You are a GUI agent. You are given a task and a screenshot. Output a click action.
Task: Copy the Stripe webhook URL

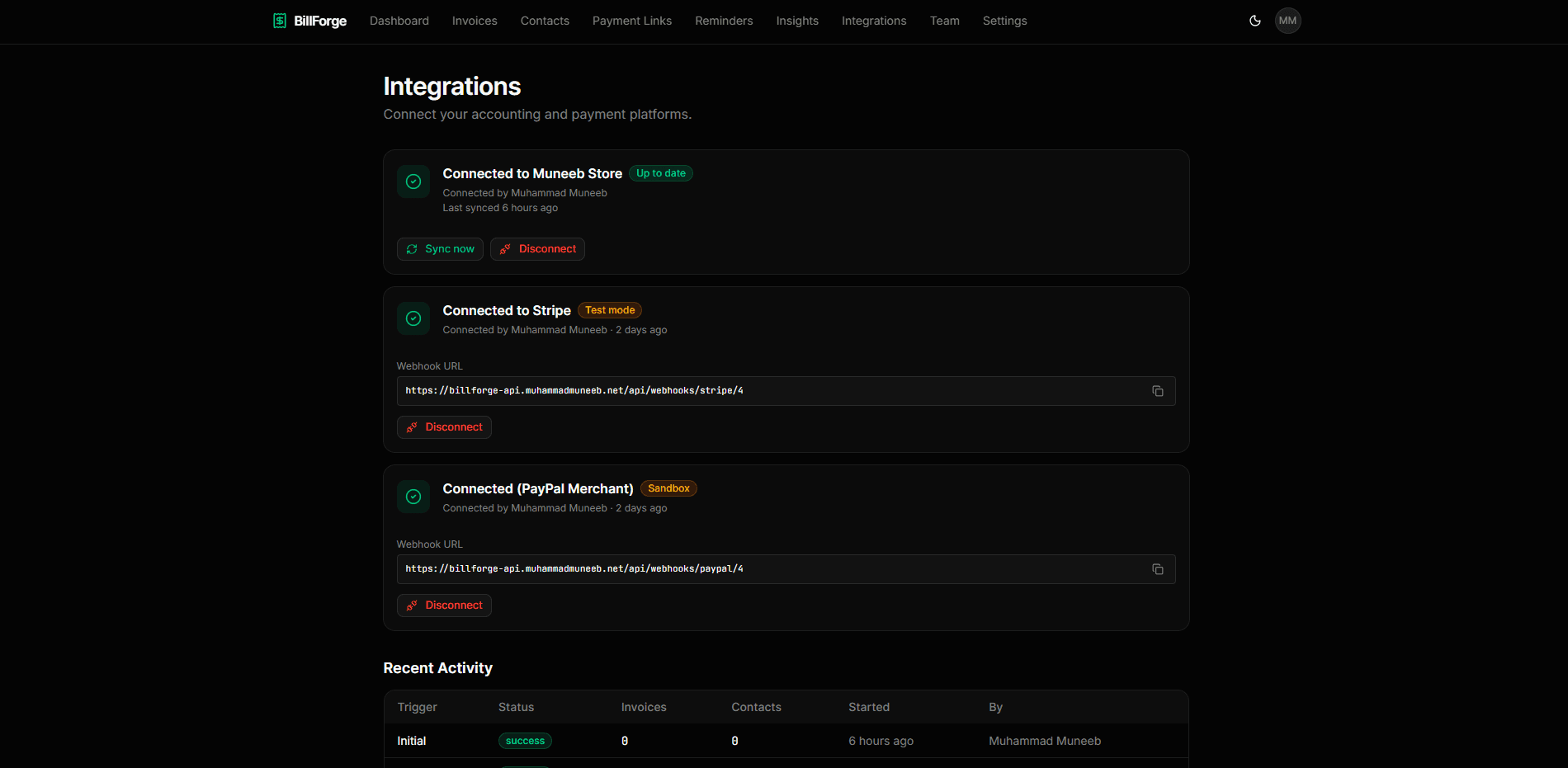1158,391
